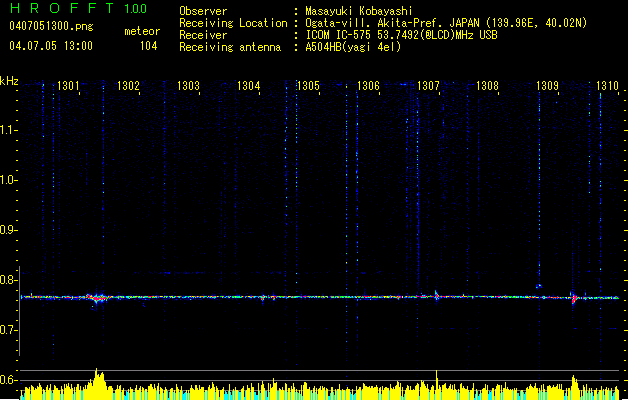This screenshot has width=629, height=400.
Task: Click the 1303 time marker
Action: pos(188,85)
